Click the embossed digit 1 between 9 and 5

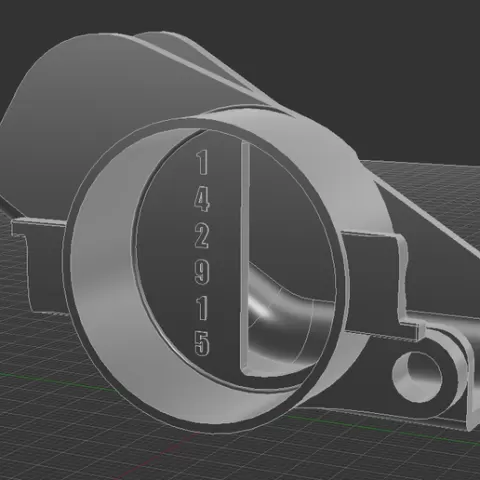pos(203,308)
